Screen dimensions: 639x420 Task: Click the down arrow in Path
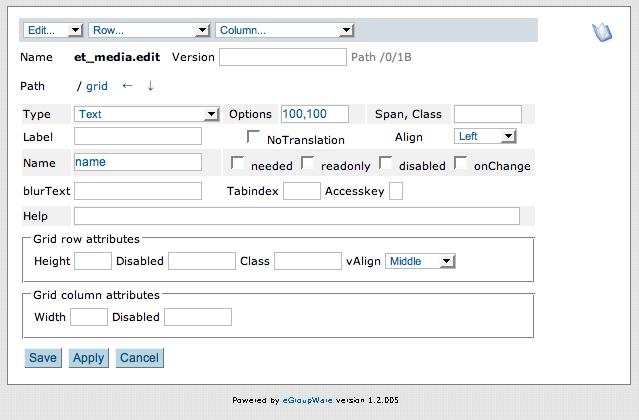click(x=150, y=86)
